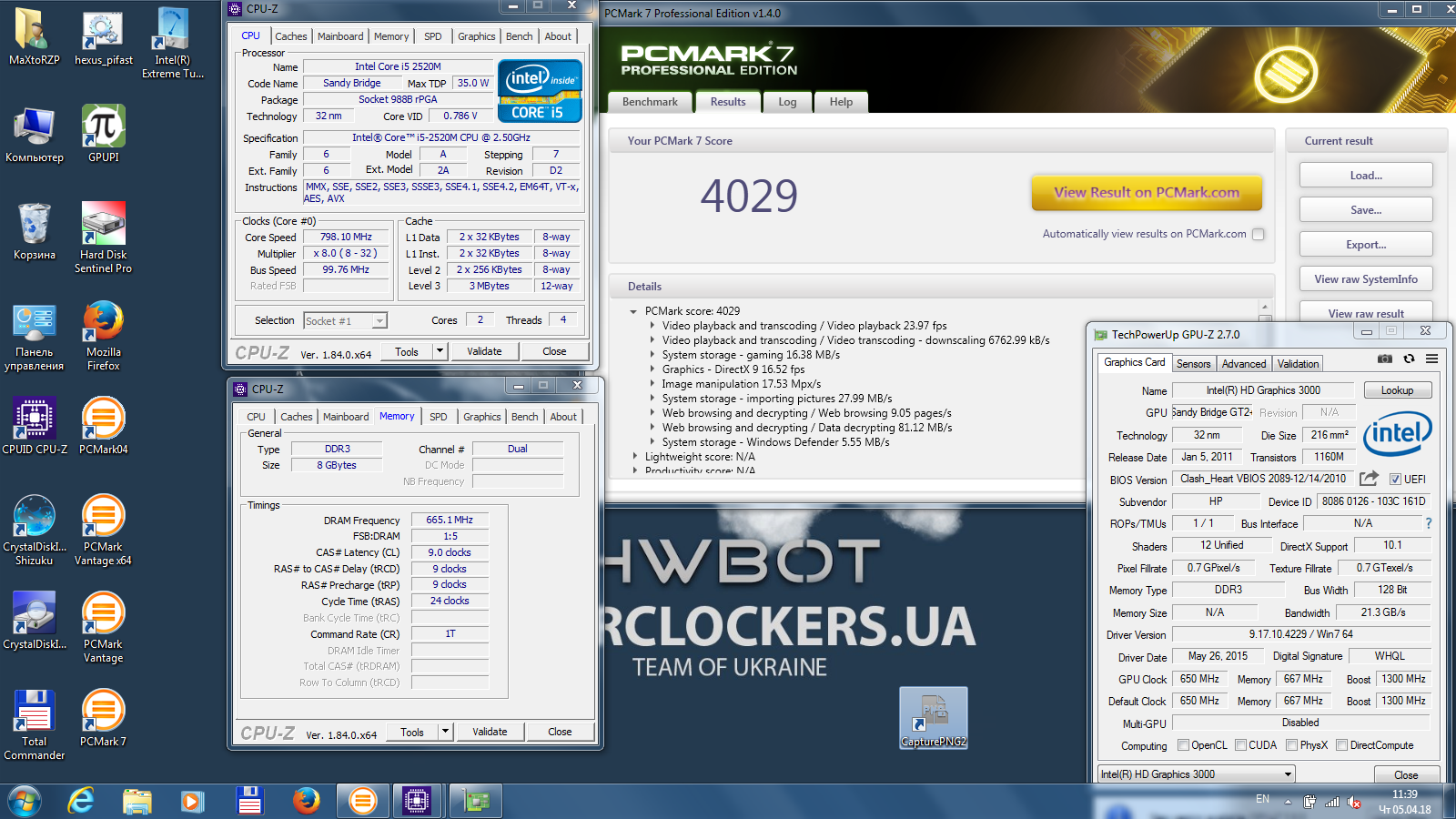
Task: Open the Tools dropdown arrow in lower CPU-Z window
Action: [x=445, y=732]
